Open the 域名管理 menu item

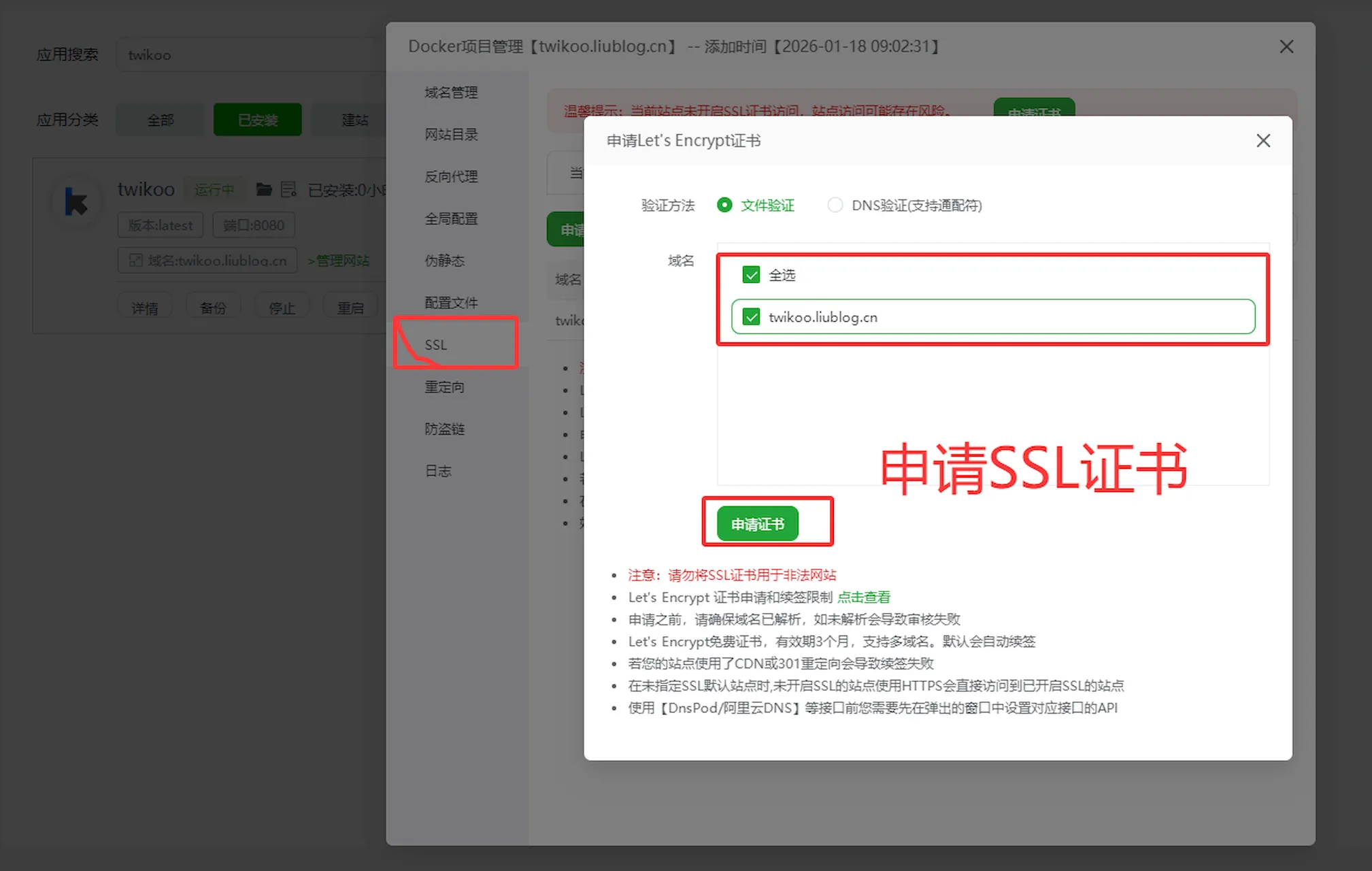tap(451, 93)
